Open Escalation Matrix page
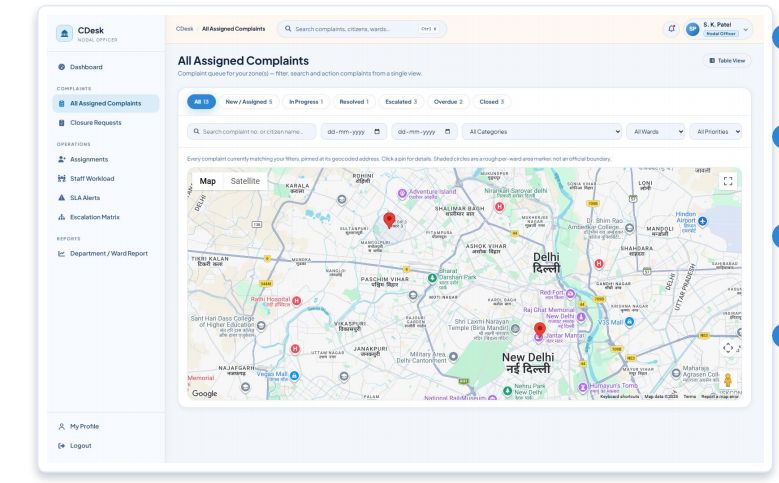779x483 pixels. (x=106, y=217)
